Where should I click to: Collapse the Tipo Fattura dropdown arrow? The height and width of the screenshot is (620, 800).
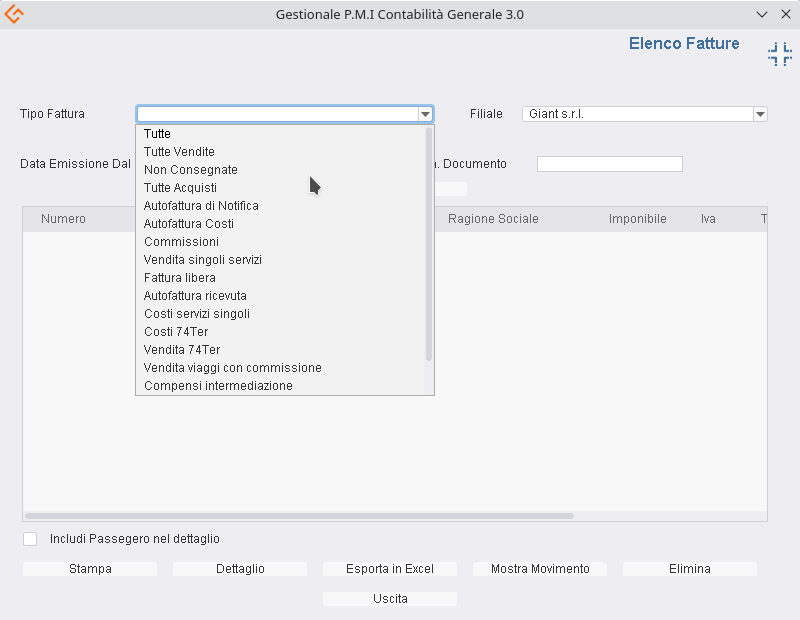coord(425,114)
